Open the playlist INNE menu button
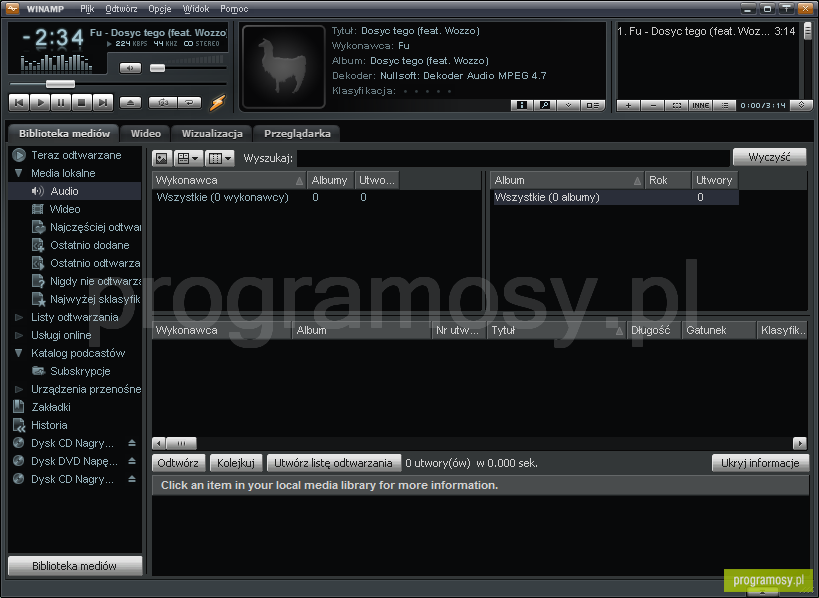This screenshot has width=819, height=598. coord(700,105)
